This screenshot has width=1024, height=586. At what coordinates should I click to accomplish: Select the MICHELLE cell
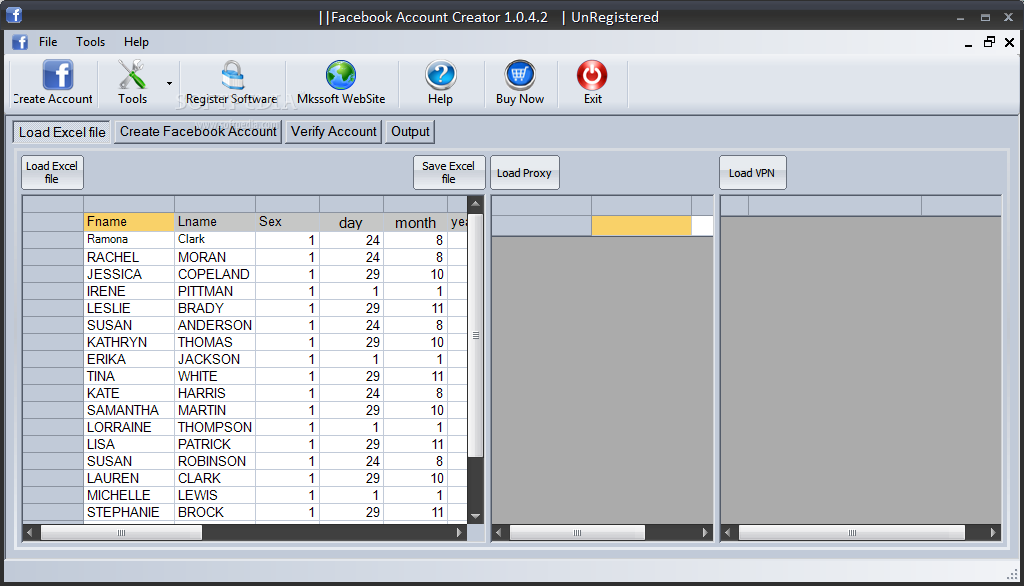[129, 495]
